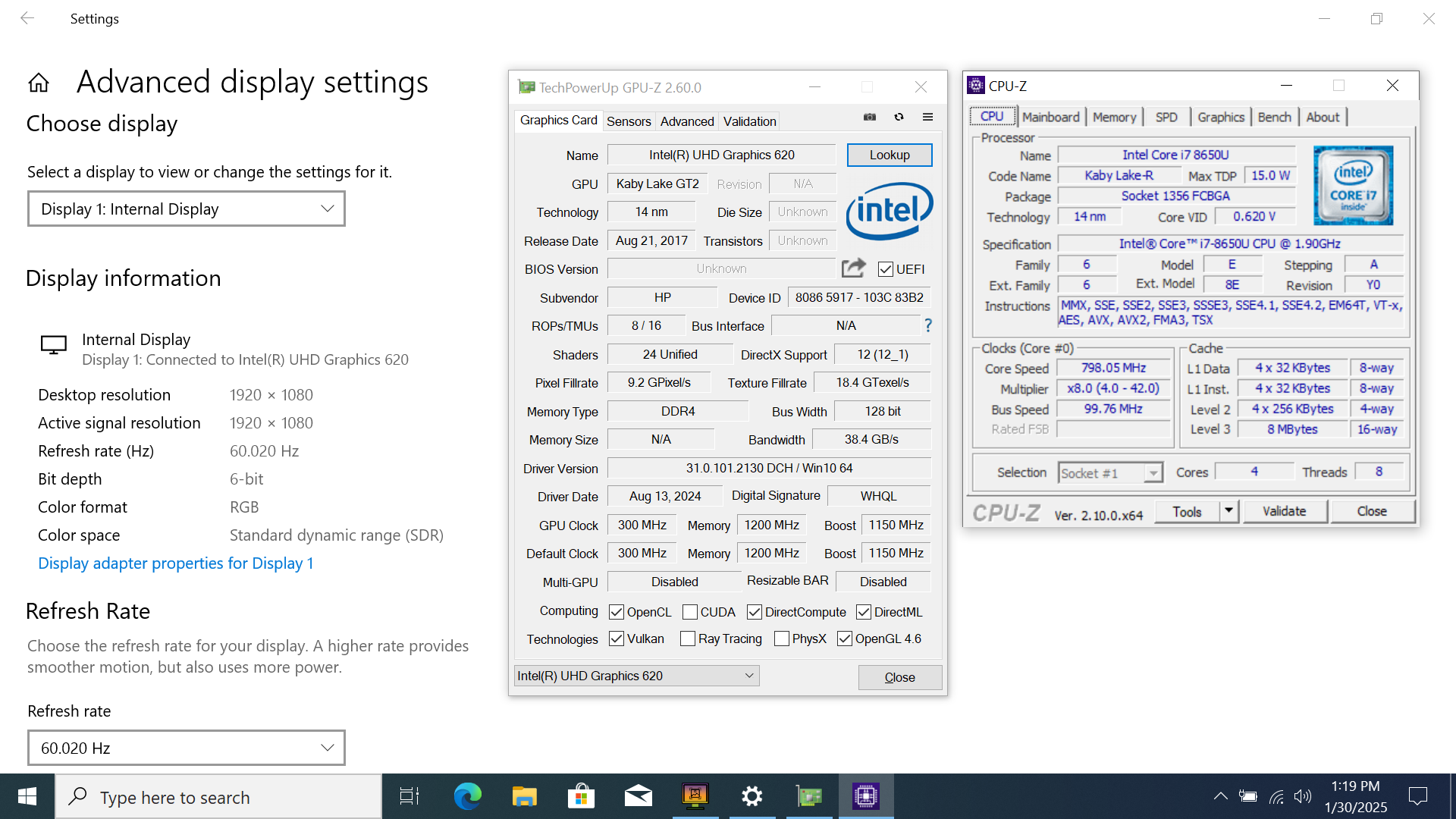Open the notification center icon
The image size is (1456, 819).
pyautogui.click(x=1418, y=796)
